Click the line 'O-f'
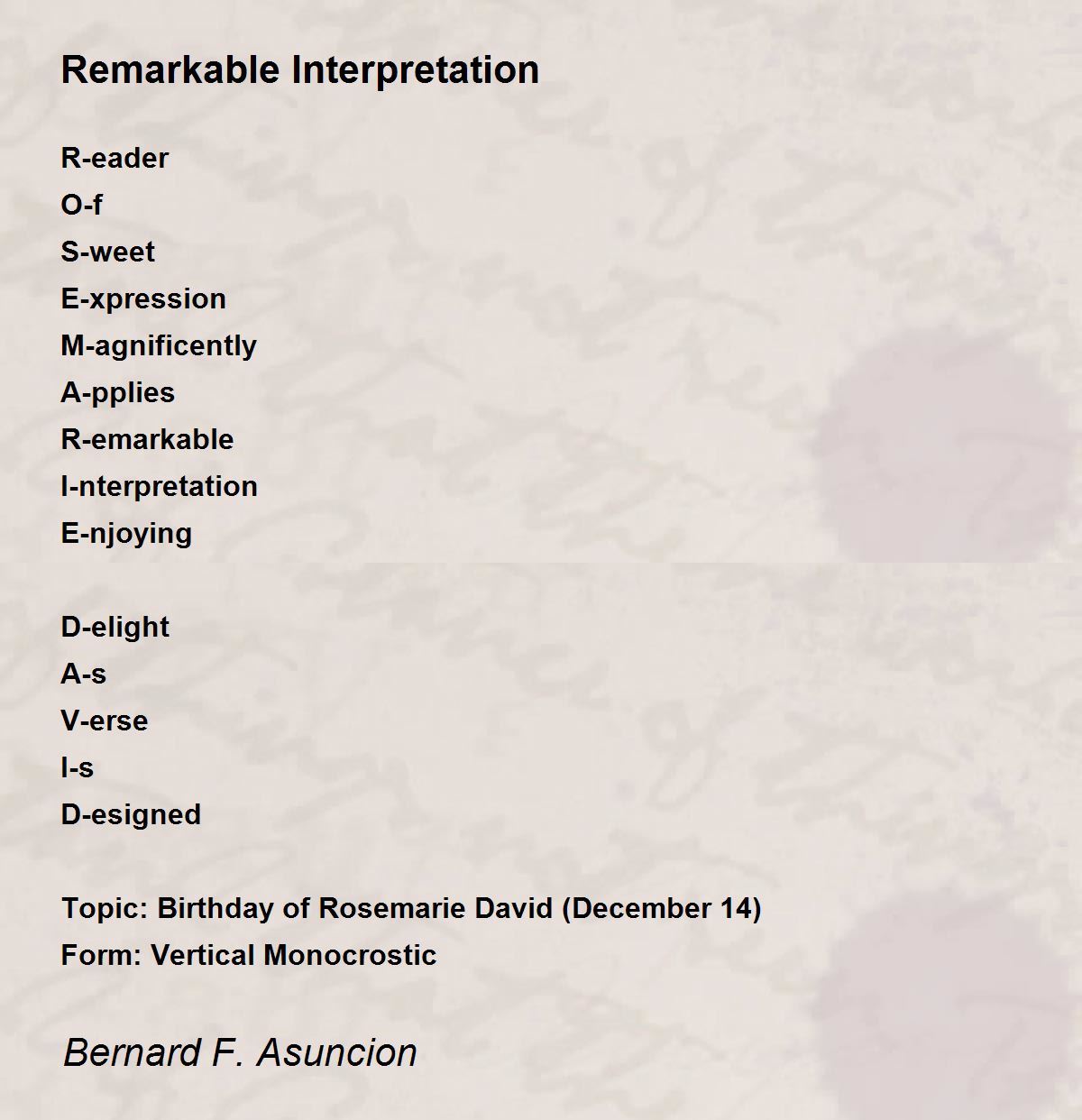 (81, 205)
